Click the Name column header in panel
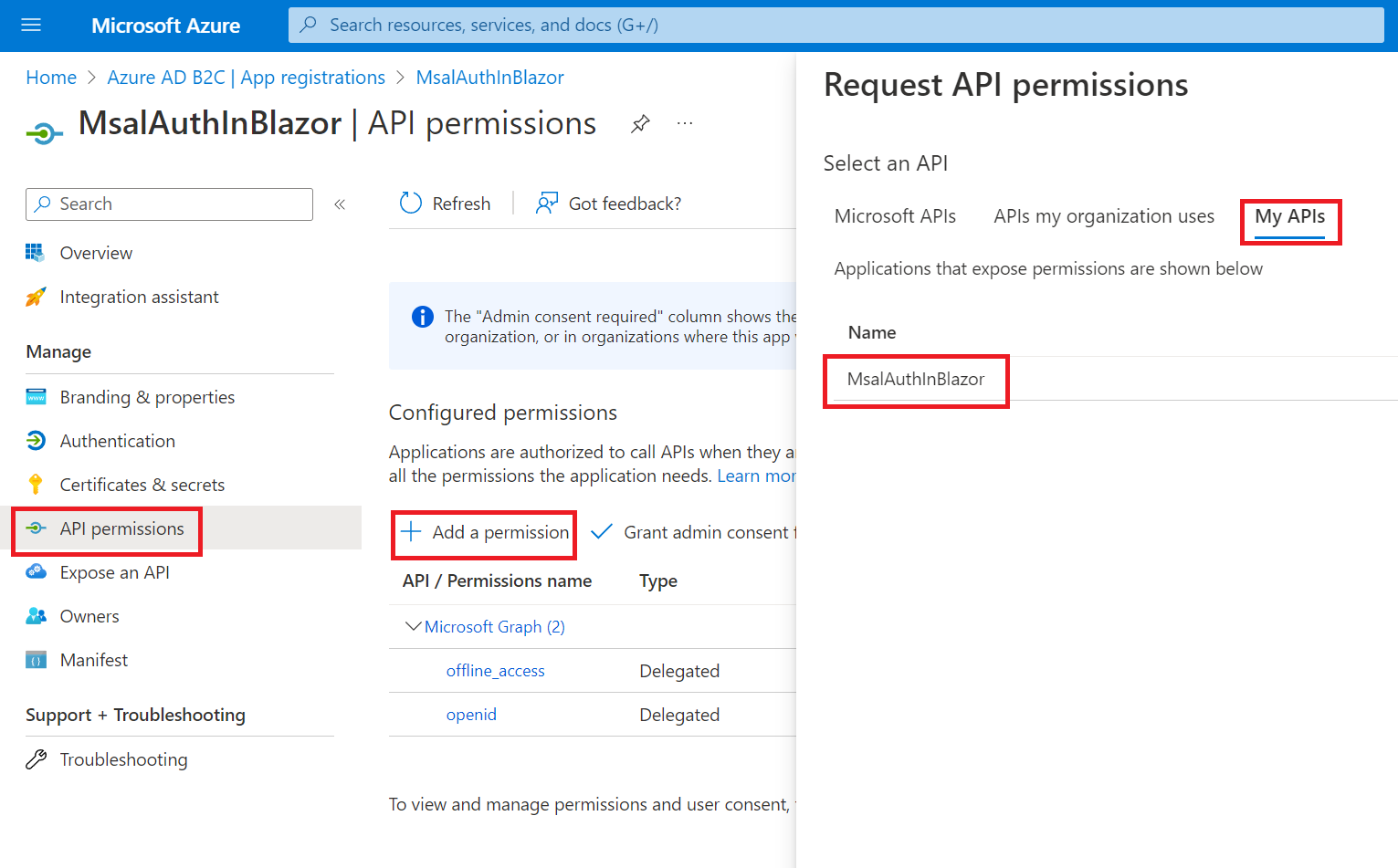The height and width of the screenshot is (868, 1398). (872, 332)
